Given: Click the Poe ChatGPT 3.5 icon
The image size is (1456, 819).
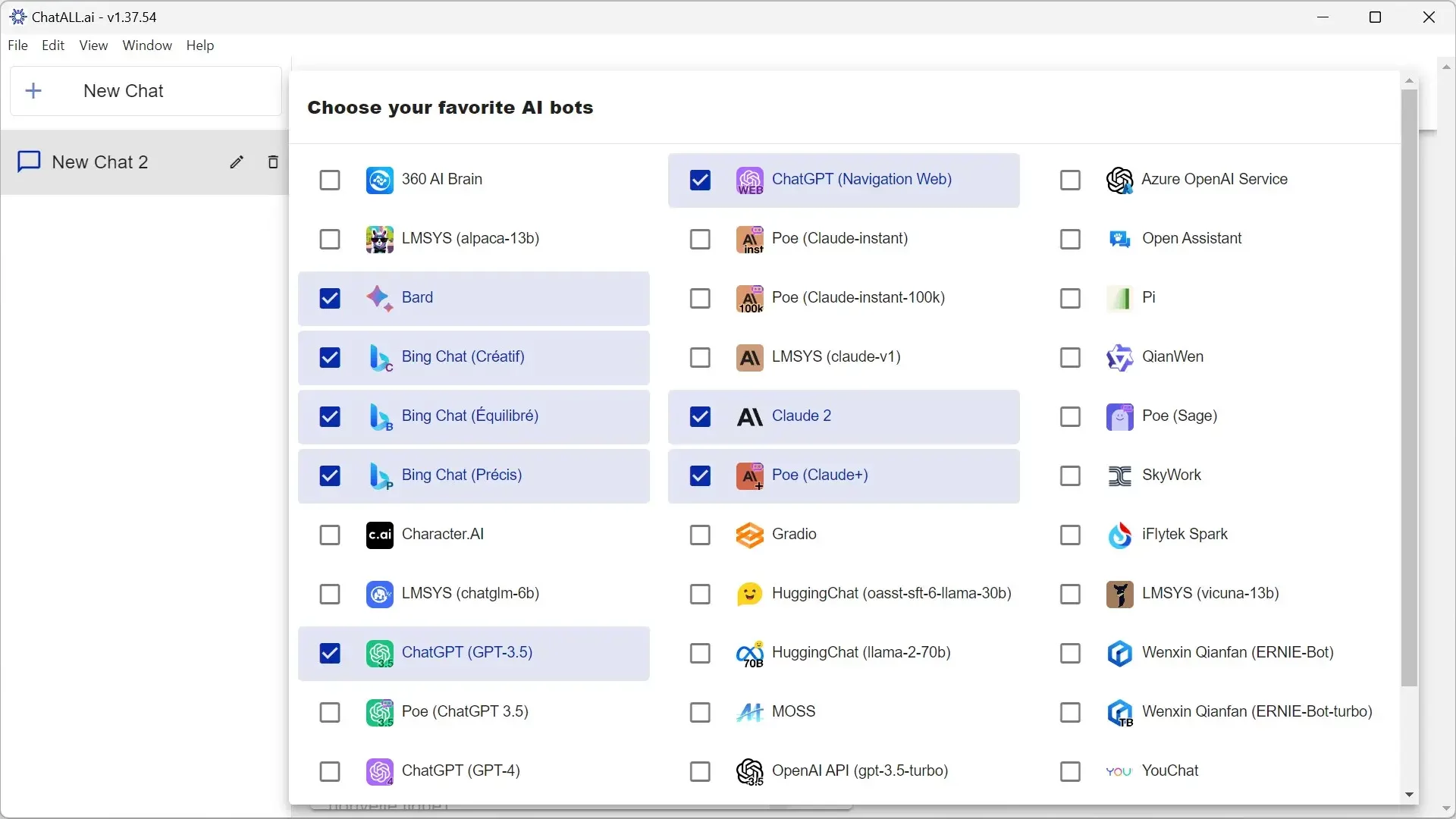Looking at the screenshot, I should click(x=379, y=713).
